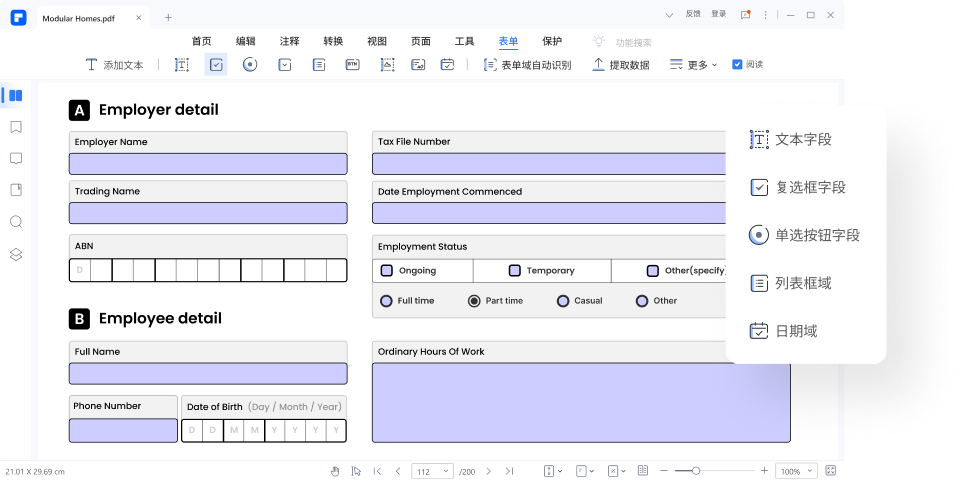The width and height of the screenshot is (967, 482).
Task: Expand the 更多 dropdown menu
Action: (693, 65)
